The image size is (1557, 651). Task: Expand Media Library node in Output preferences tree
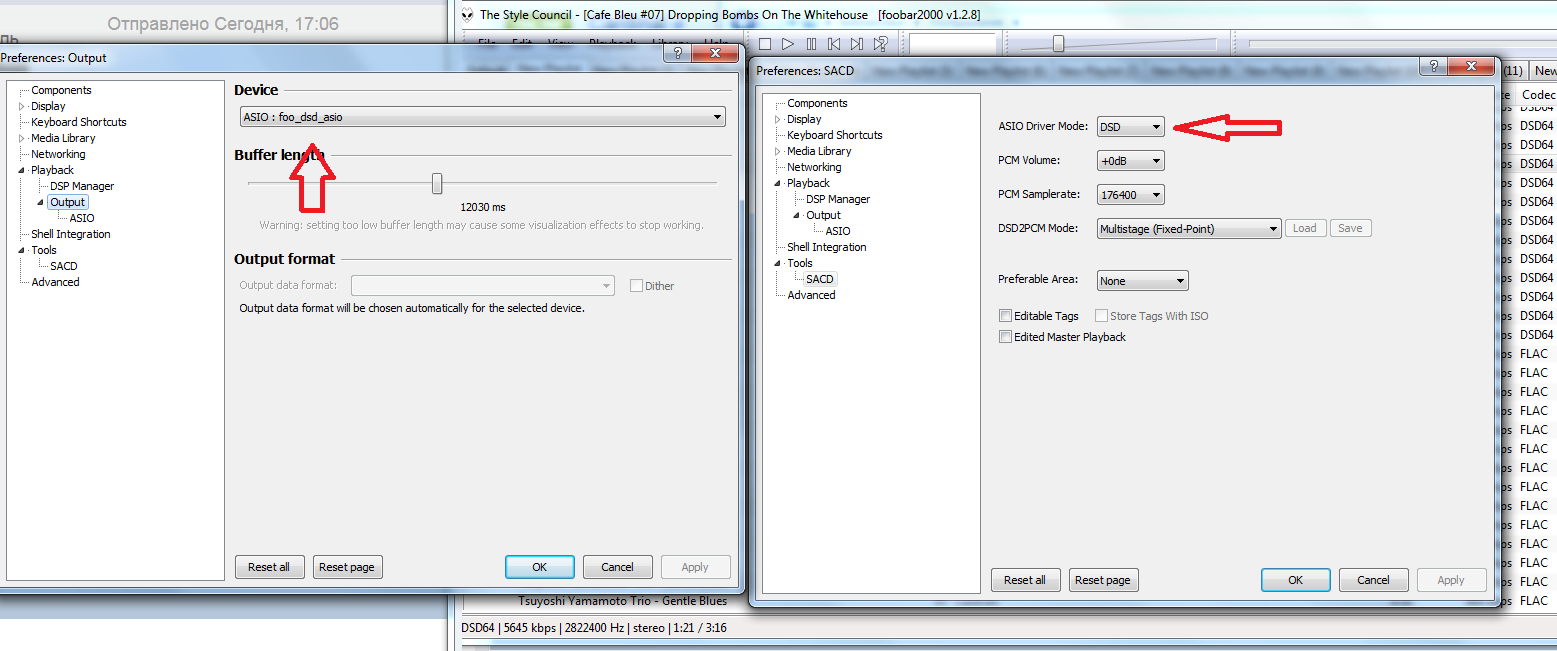coord(21,138)
